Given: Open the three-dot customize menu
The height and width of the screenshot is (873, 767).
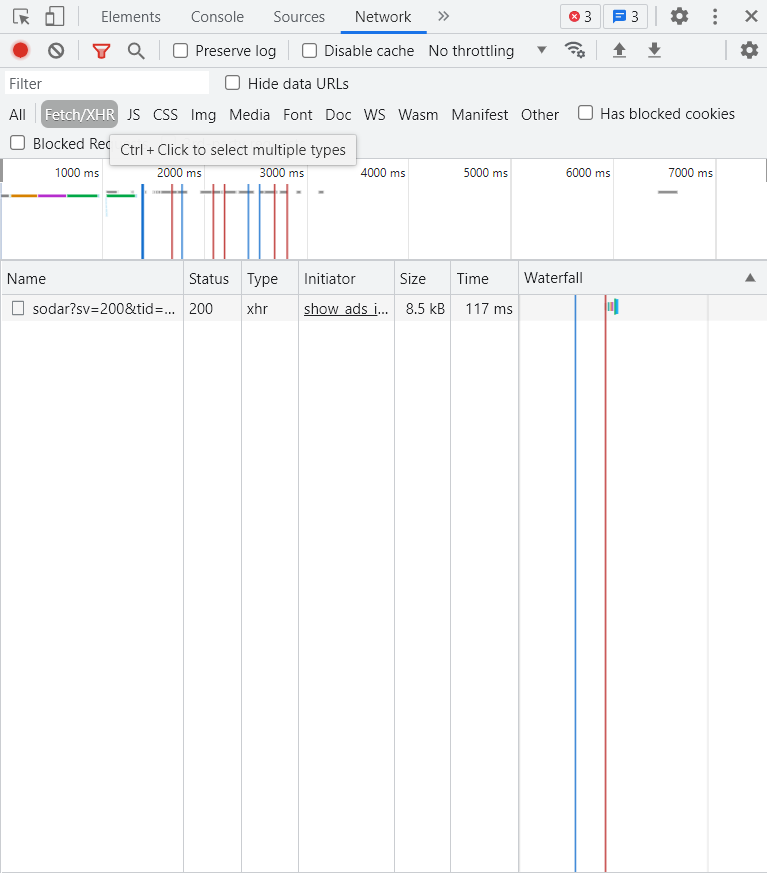Looking at the screenshot, I should [715, 16].
